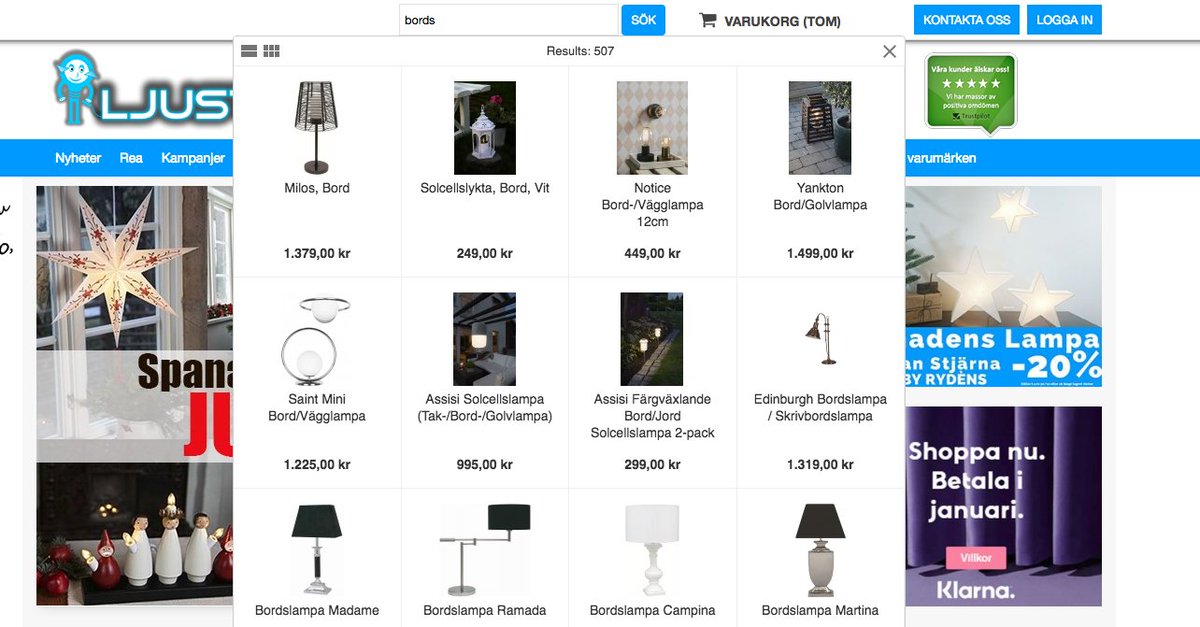Open Saint Mini Bord/Vägglampa thumbnail

click(317, 339)
